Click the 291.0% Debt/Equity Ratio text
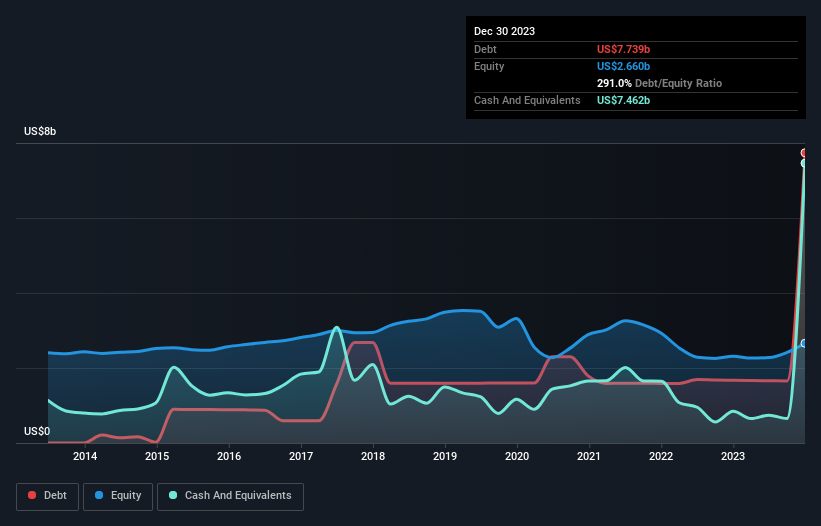821x526 pixels. tap(659, 83)
